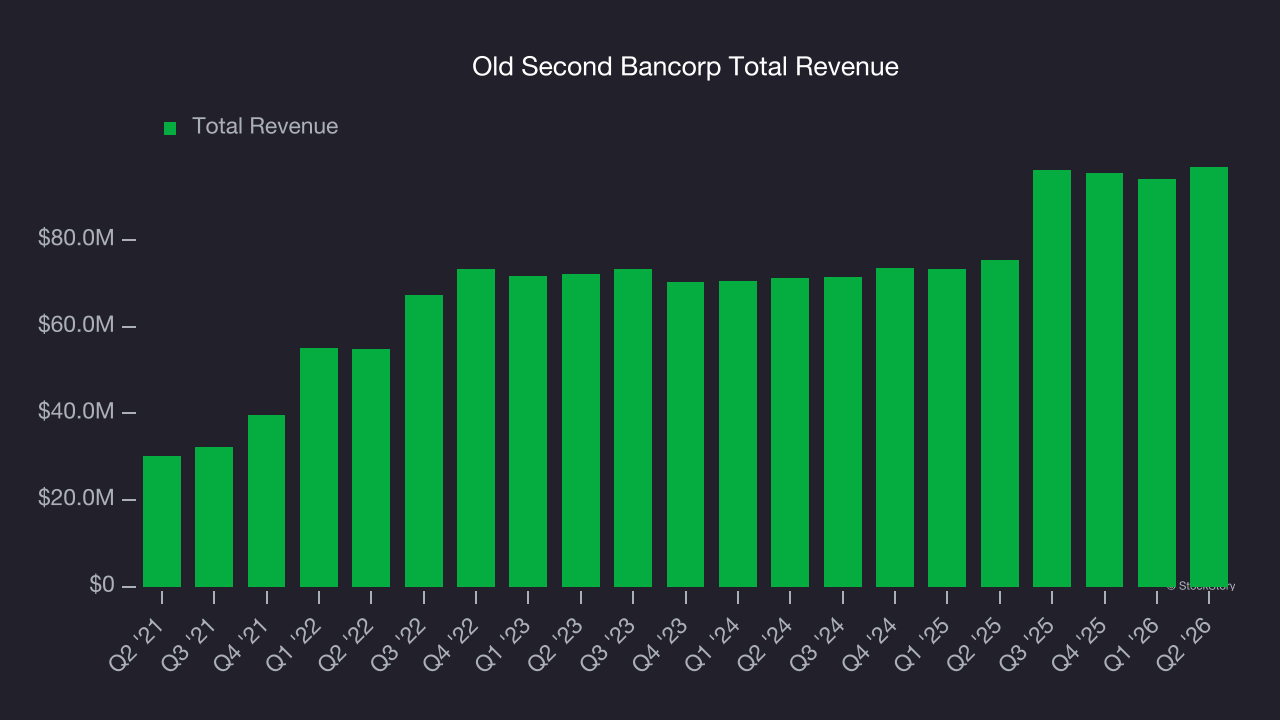Click the Q4 '23 revenue bar
The image size is (1280, 720).
686,434
